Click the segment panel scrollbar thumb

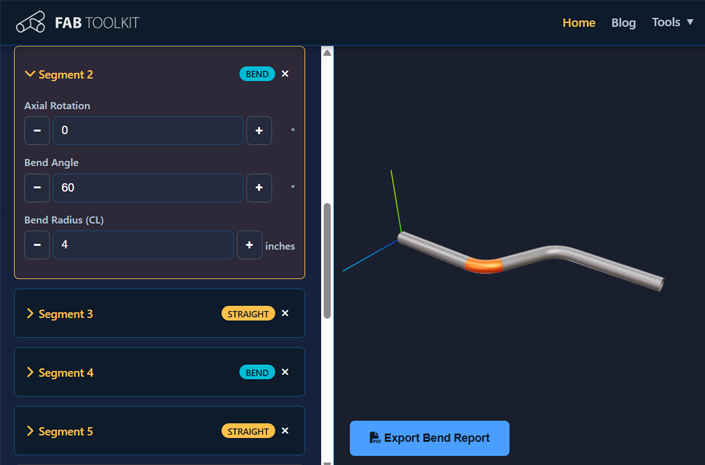[327, 261]
